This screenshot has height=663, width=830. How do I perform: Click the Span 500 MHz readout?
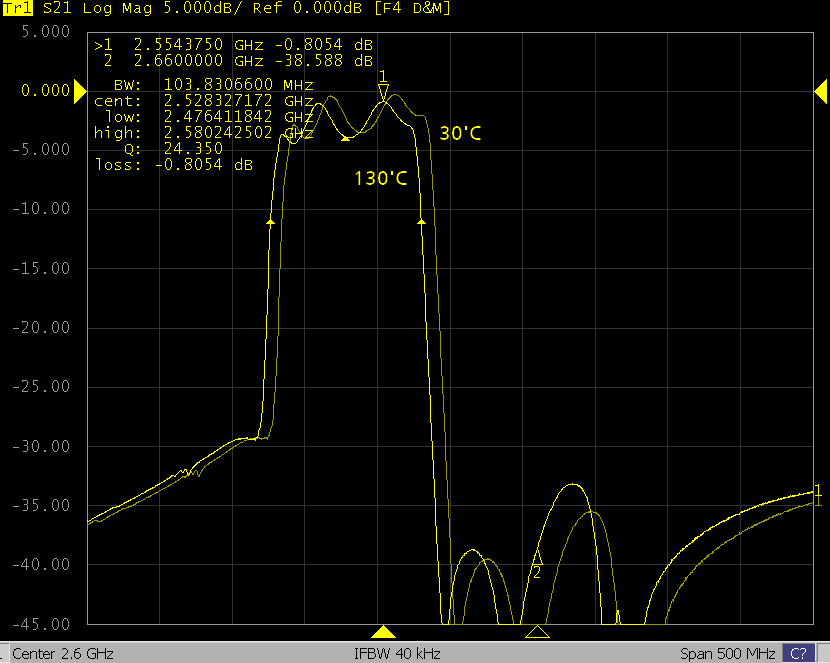pyautogui.click(x=727, y=654)
